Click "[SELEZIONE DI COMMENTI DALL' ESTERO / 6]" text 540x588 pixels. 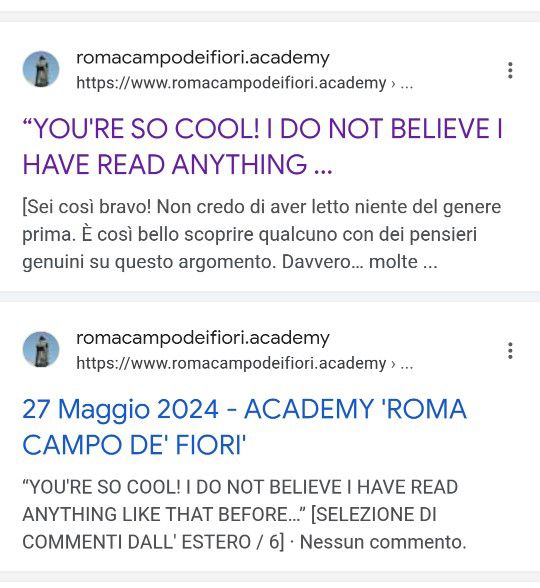(x=230, y=528)
